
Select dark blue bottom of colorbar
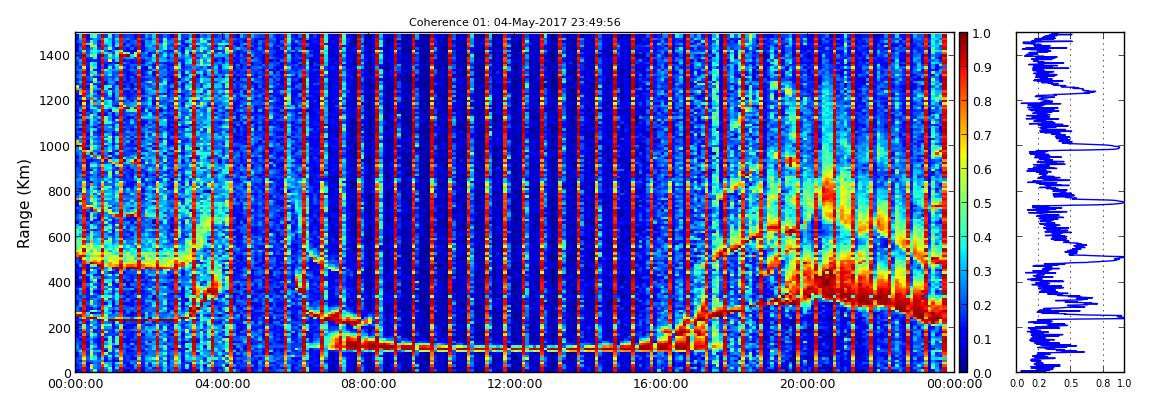[x=963, y=367]
